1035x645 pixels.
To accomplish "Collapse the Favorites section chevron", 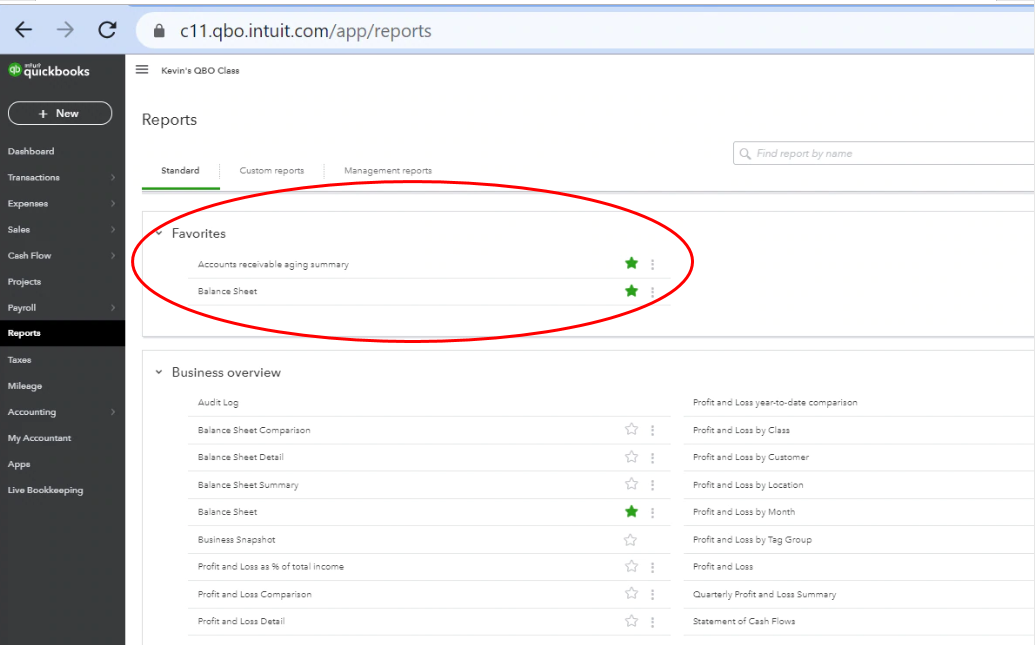I will (159, 233).
